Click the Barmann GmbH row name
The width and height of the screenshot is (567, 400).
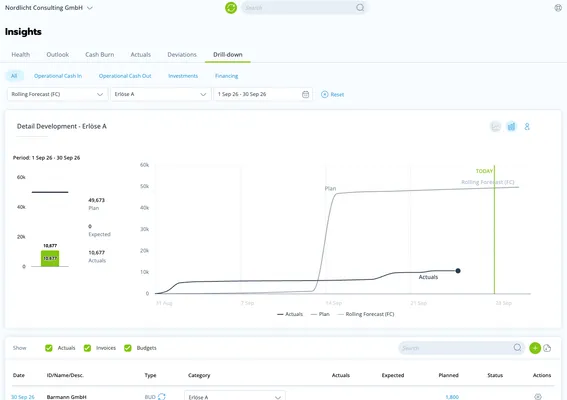click(x=67, y=397)
